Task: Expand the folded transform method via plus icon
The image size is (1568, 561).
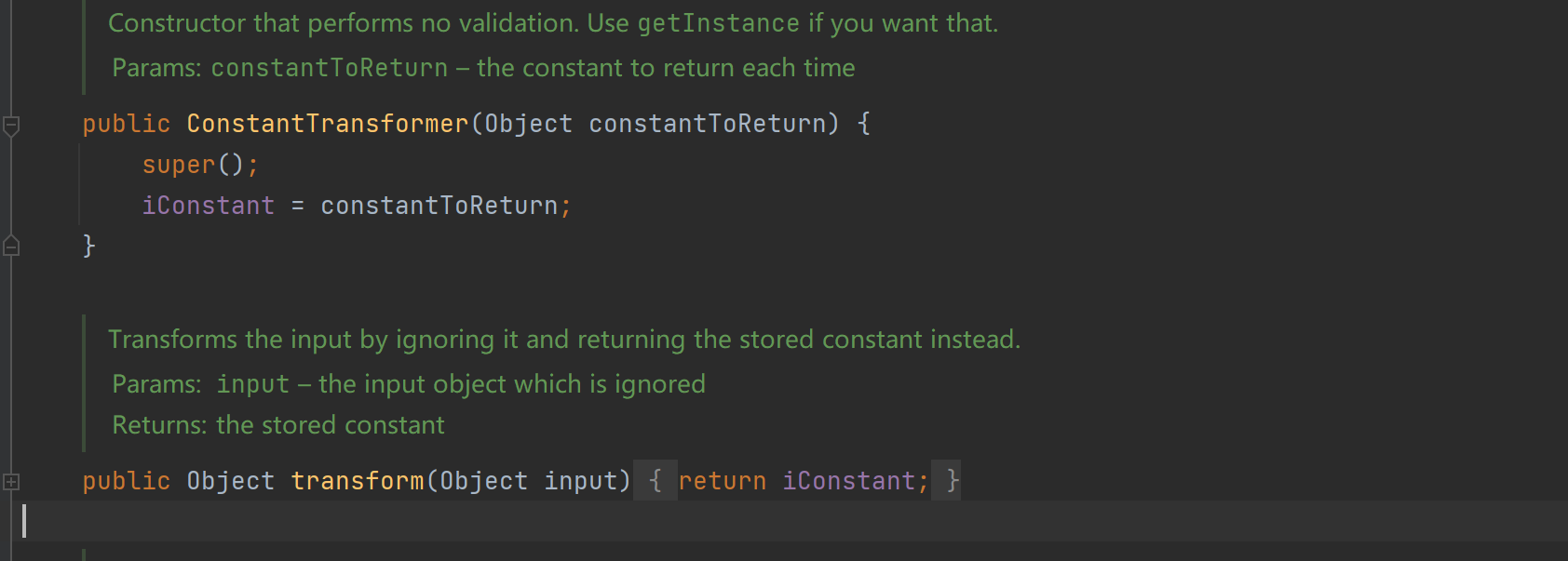Action: pyautogui.click(x=11, y=481)
